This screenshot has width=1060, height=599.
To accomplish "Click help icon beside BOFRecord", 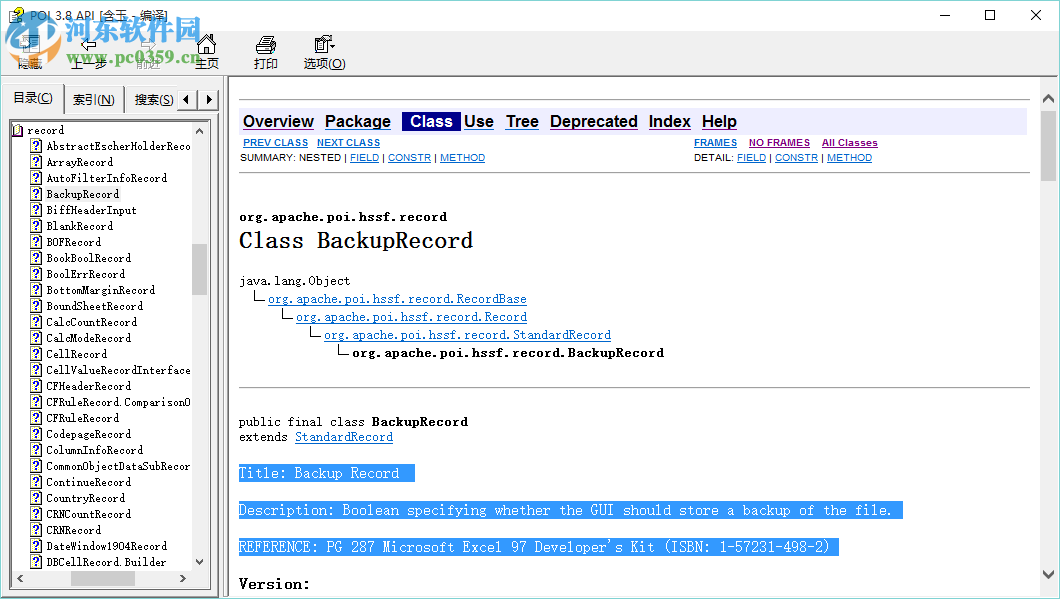I will click(37, 242).
